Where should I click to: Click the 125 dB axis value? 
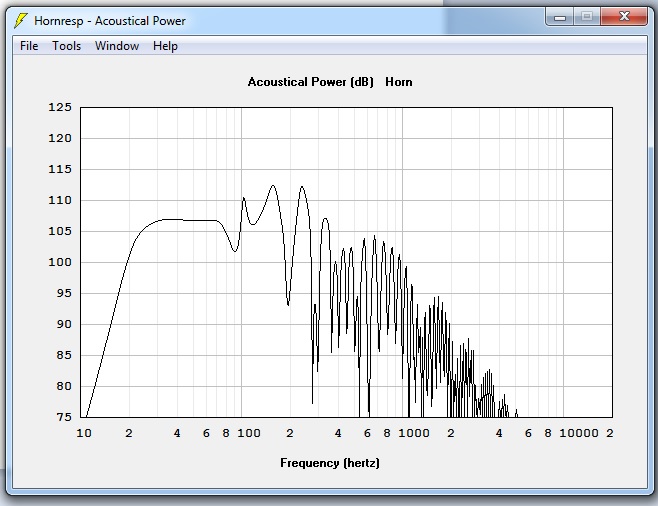(60, 107)
